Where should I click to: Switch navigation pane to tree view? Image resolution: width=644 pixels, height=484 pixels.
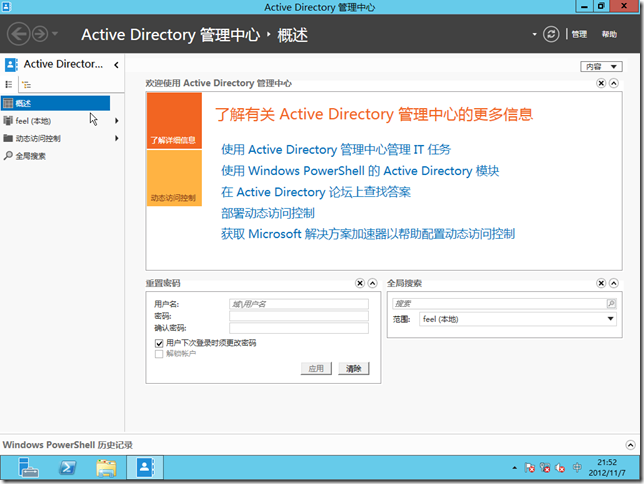(x=27, y=85)
